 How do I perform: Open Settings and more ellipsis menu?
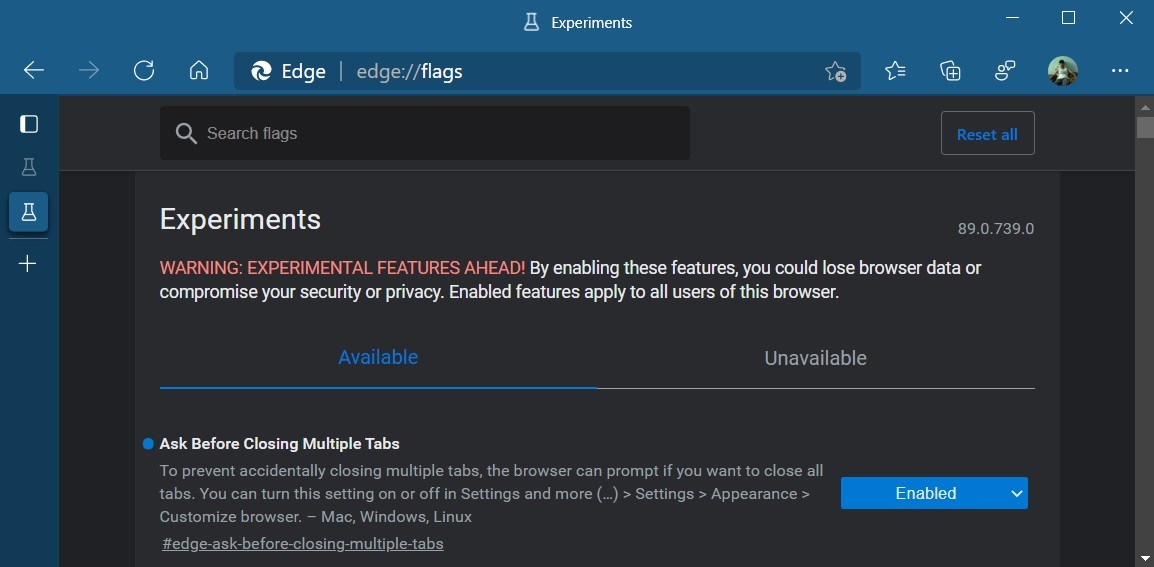click(1120, 71)
